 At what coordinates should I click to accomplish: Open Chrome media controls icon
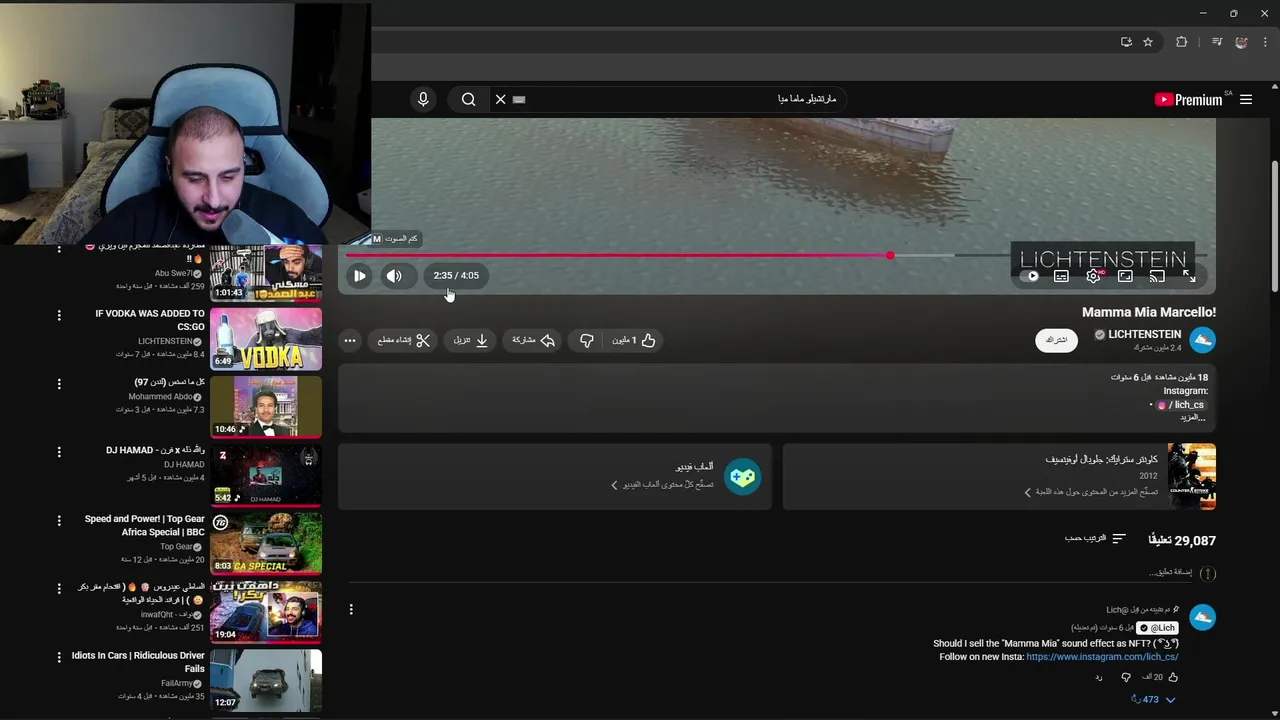click(1216, 42)
